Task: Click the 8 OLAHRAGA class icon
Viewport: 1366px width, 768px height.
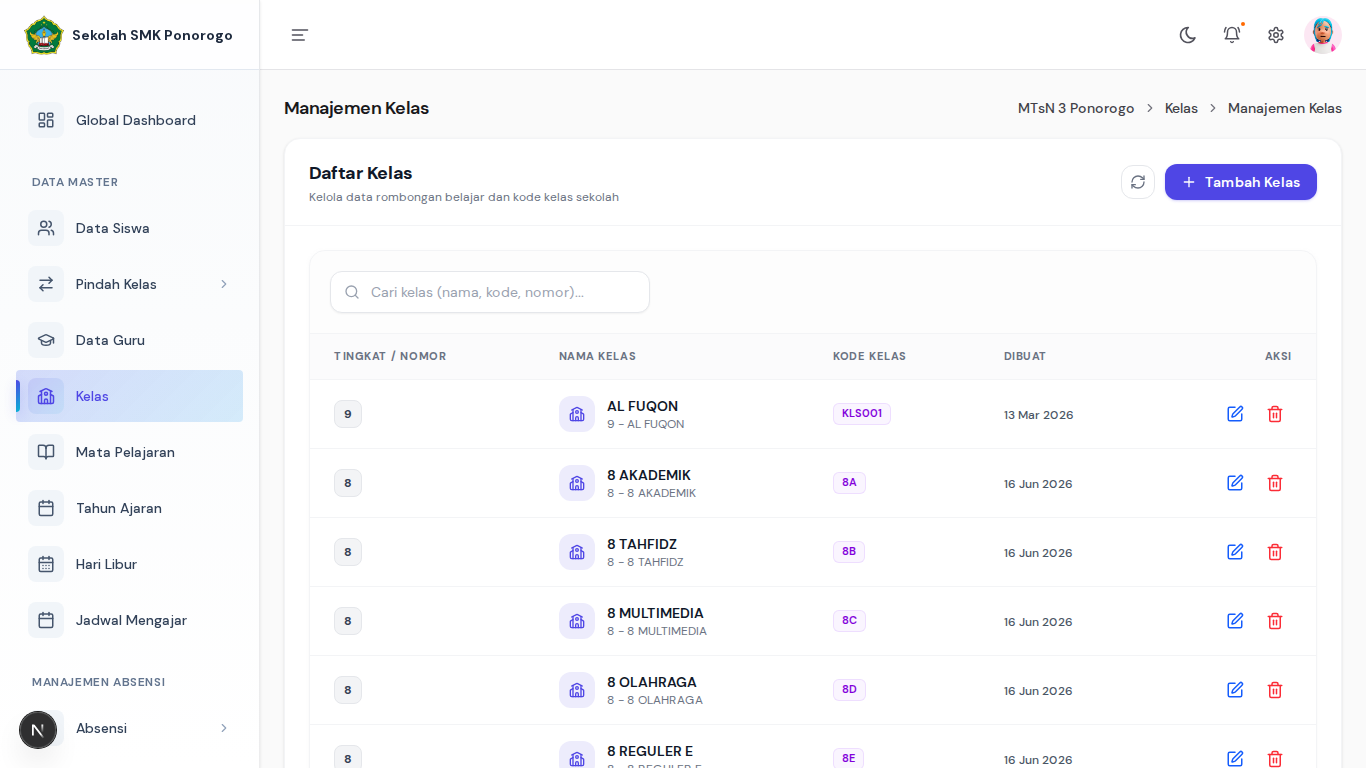Action: pos(577,690)
